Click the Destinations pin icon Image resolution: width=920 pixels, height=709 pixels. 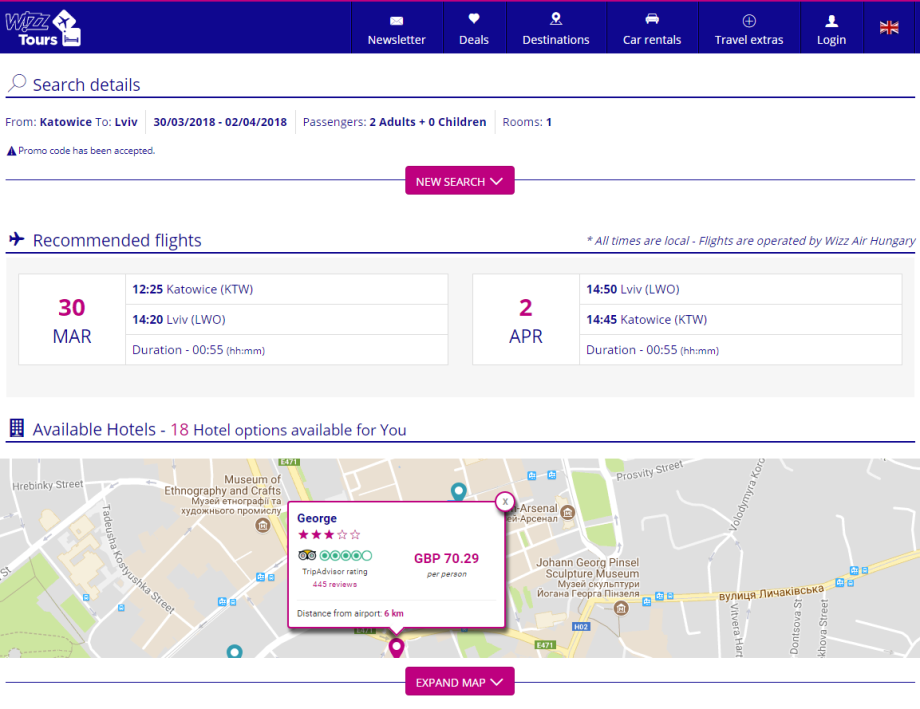click(556, 19)
